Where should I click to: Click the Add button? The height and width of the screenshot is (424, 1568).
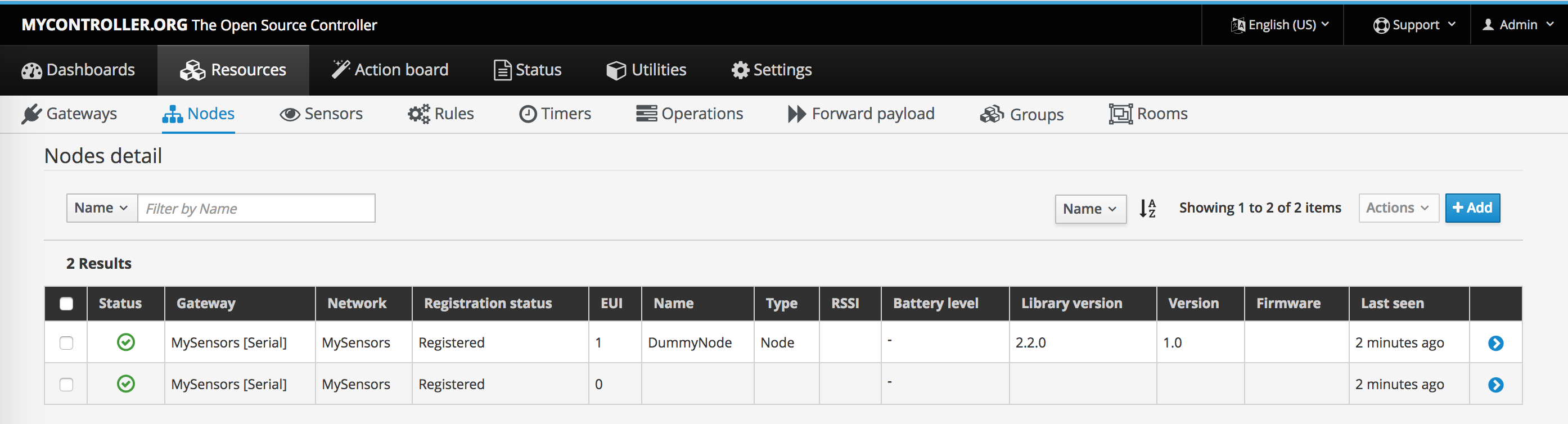[1472, 208]
